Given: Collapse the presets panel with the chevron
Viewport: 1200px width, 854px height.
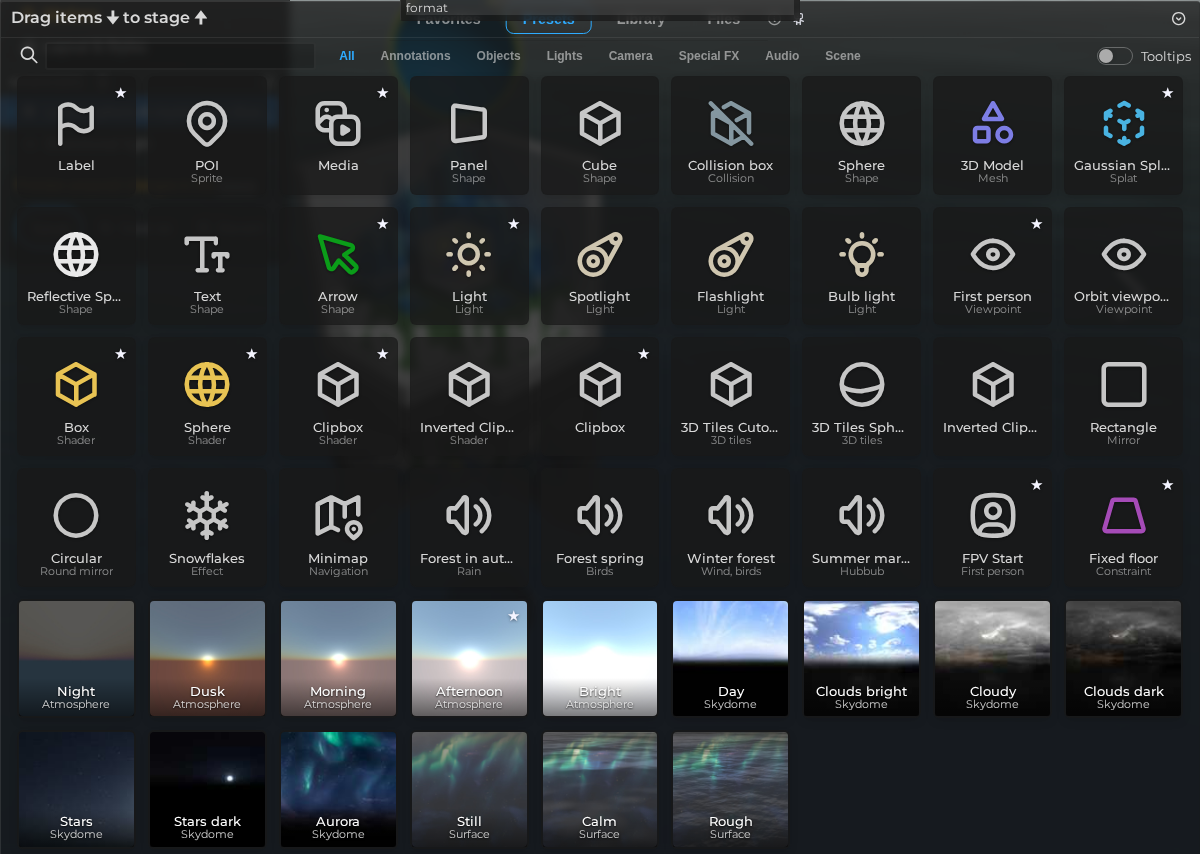Looking at the screenshot, I should (x=1178, y=19).
